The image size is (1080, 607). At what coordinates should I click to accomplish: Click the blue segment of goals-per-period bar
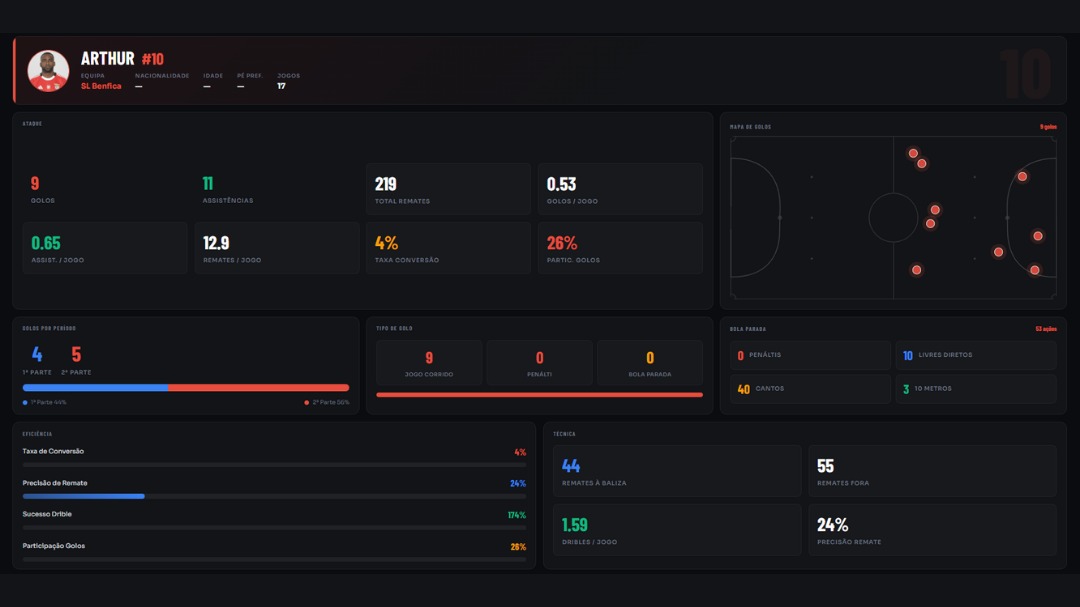[95, 388]
